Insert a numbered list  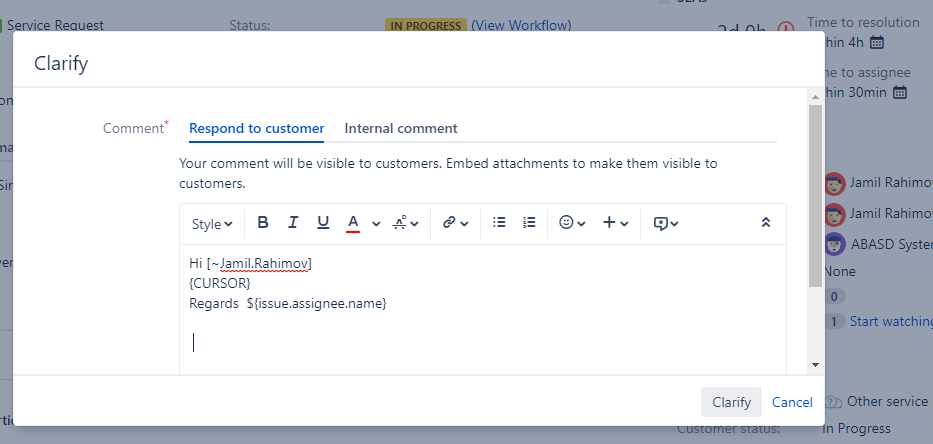point(529,223)
